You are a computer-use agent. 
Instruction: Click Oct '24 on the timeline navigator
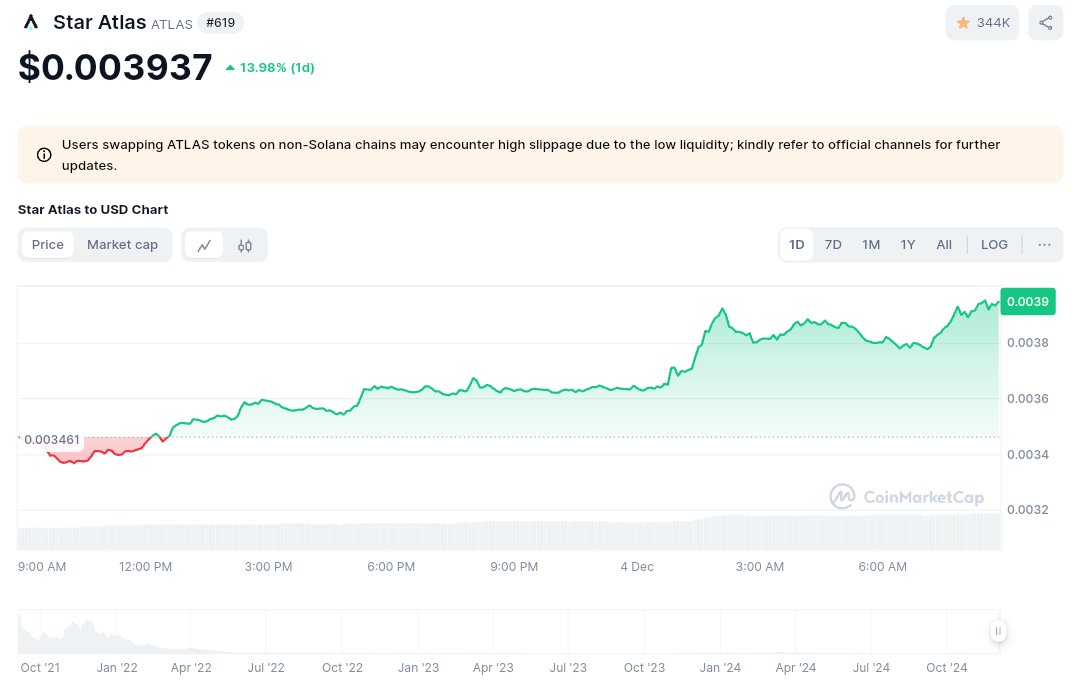(x=946, y=668)
